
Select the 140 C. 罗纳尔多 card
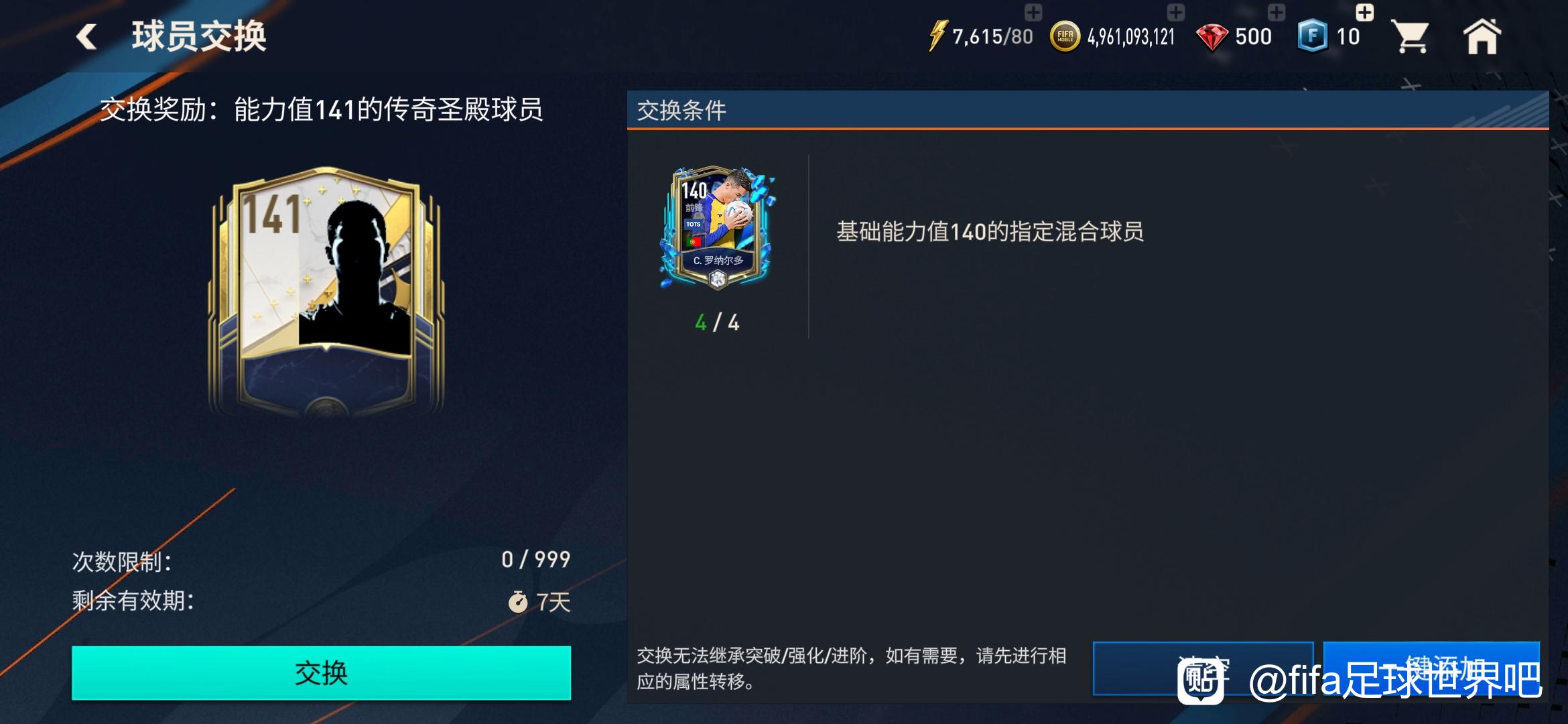(717, 228)
